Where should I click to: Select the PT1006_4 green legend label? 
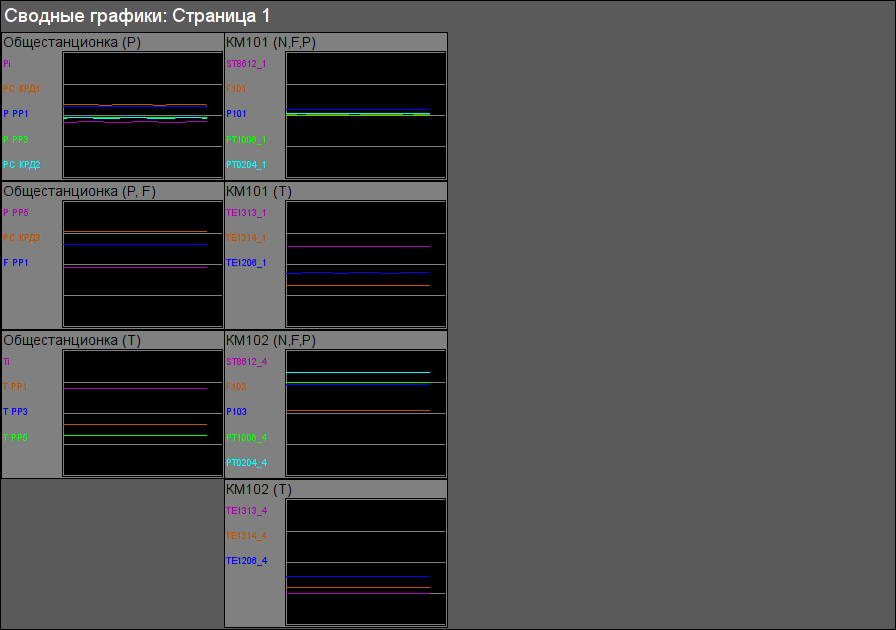coord(246,437)
